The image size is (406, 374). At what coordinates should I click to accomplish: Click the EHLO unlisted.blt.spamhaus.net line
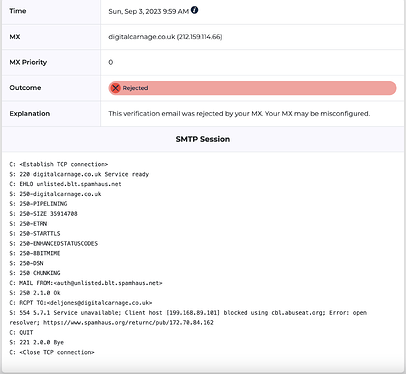click(x=65, y=184)
